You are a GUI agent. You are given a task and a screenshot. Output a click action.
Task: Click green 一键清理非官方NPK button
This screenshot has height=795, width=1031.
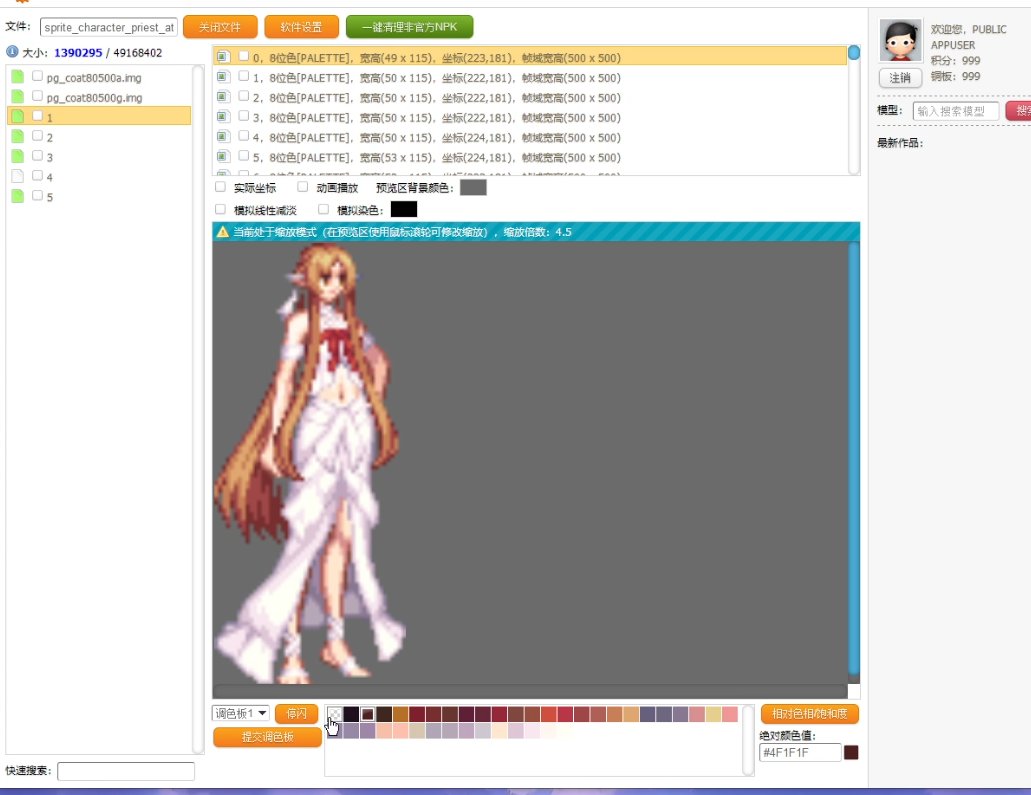click(410, 27)
